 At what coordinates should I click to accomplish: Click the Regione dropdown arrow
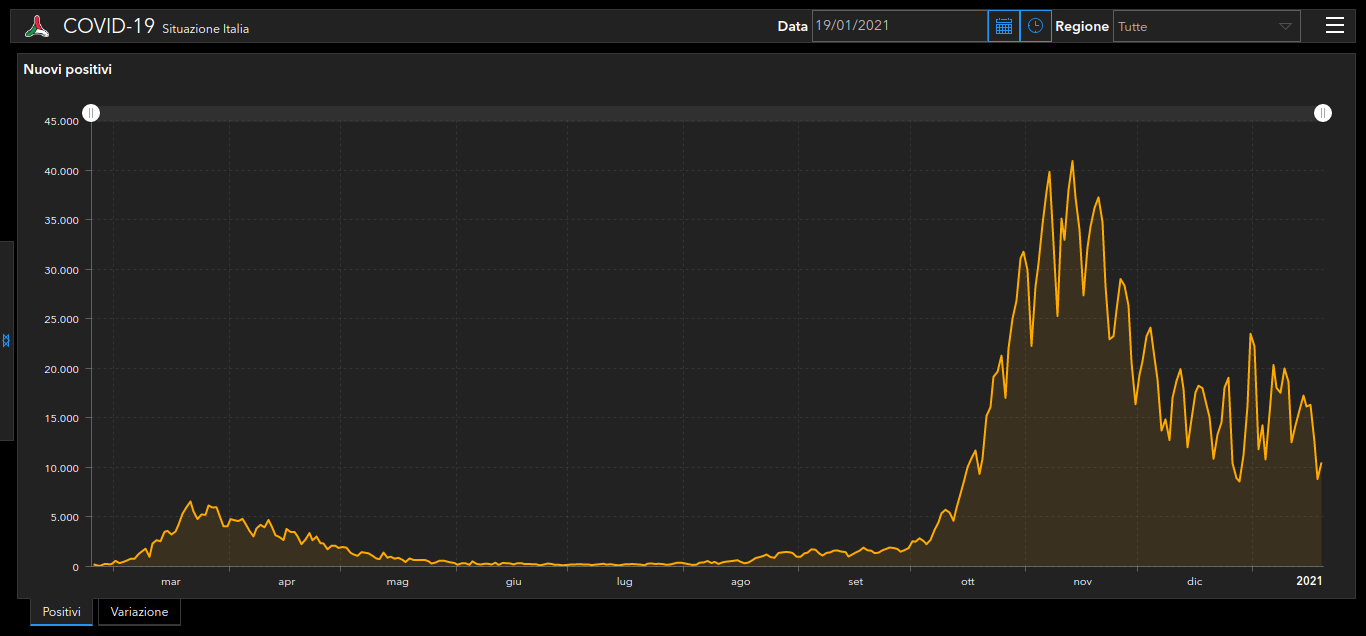pos(1285,27)
